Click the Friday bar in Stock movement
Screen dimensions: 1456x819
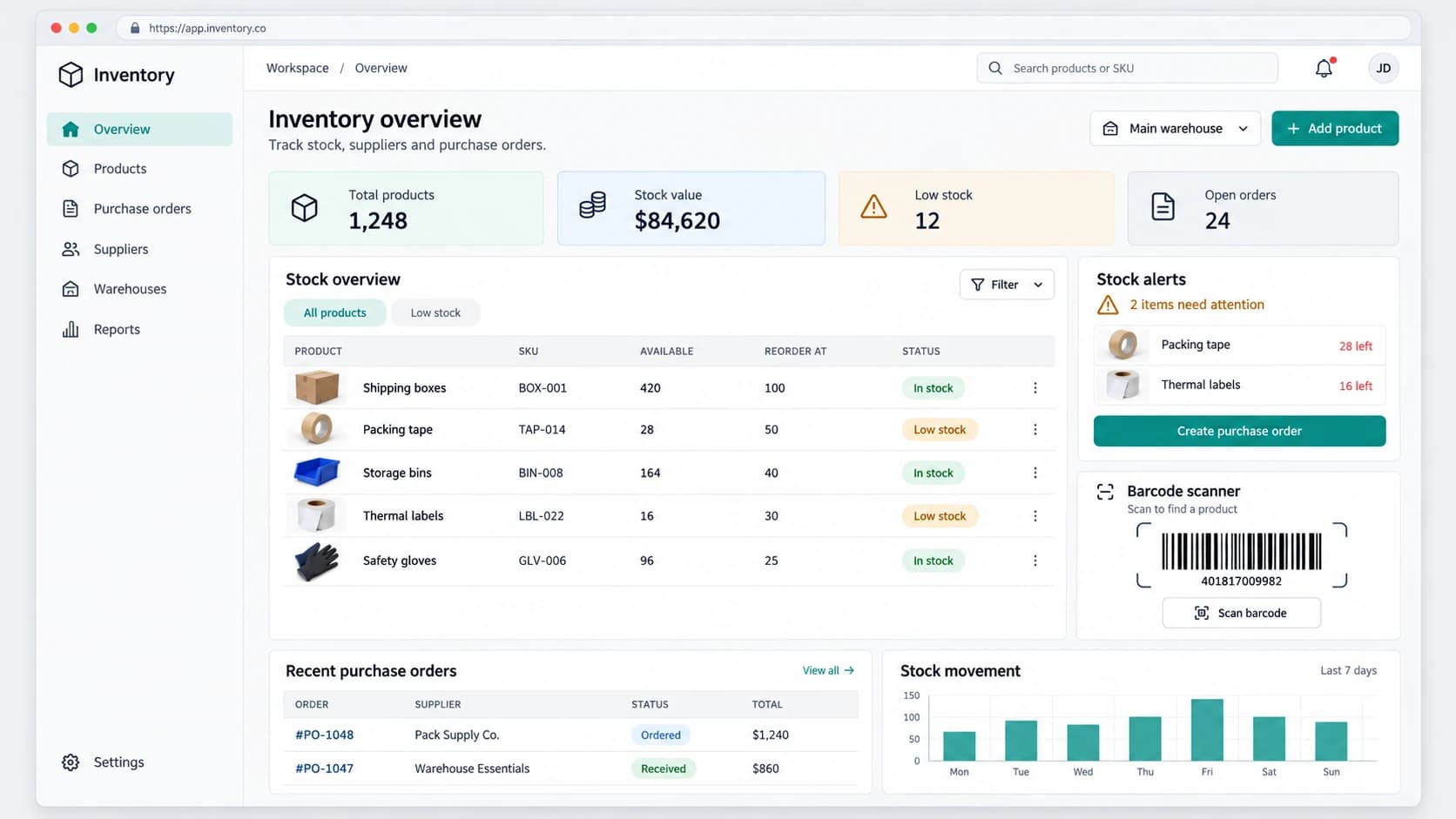pos(1207,729)
